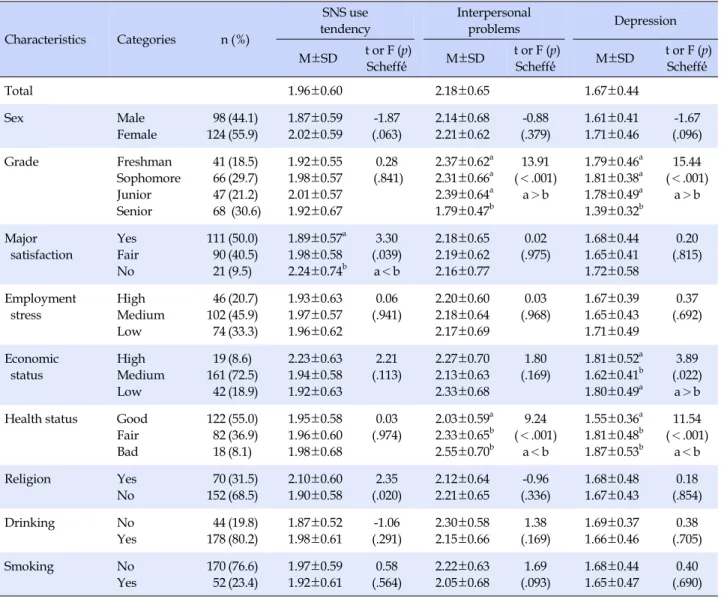Select the F value 3.89 for economic status
727x599 pixels.
pos(687,359)
